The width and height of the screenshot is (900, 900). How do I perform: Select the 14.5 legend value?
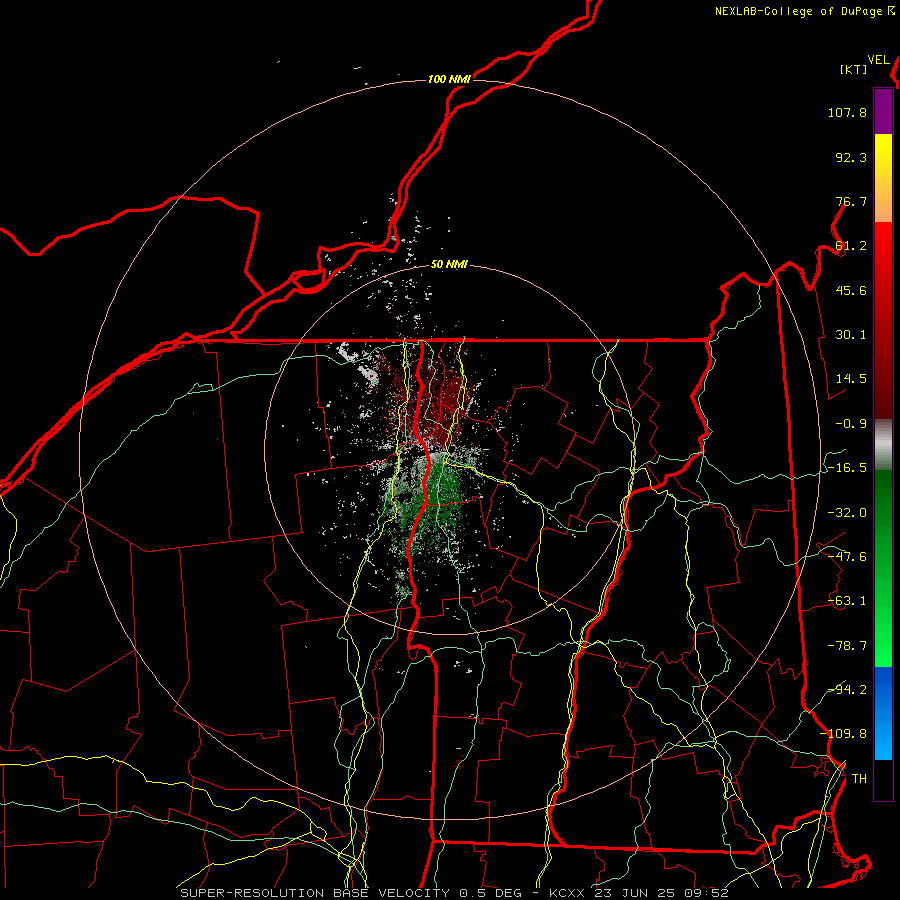[x=851, y=379]
